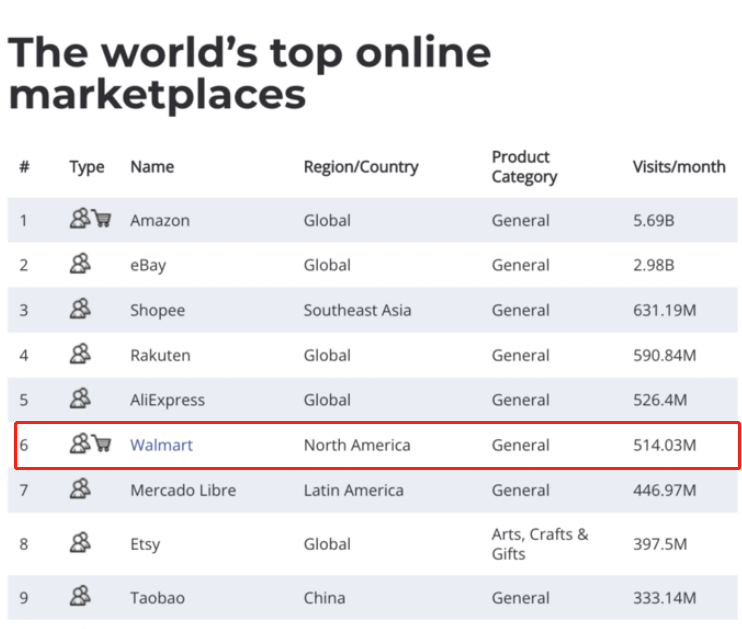
Task: Select the Etsy name cell
Action: click(x=145, y=544)
